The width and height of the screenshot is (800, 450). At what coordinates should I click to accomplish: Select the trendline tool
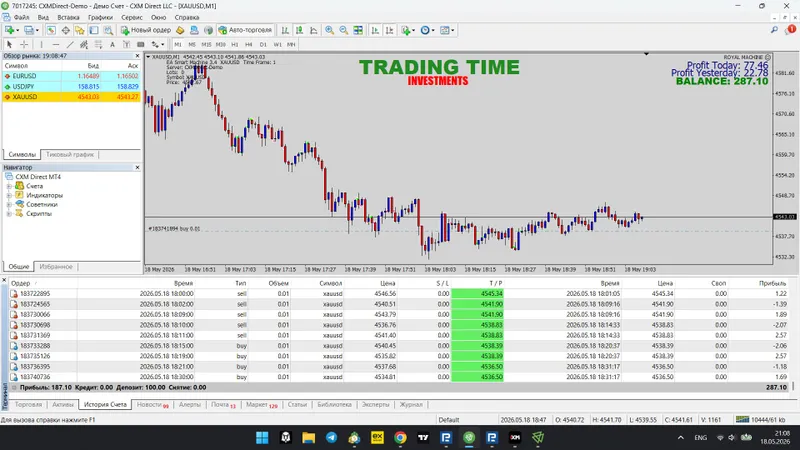click(70, 45)
